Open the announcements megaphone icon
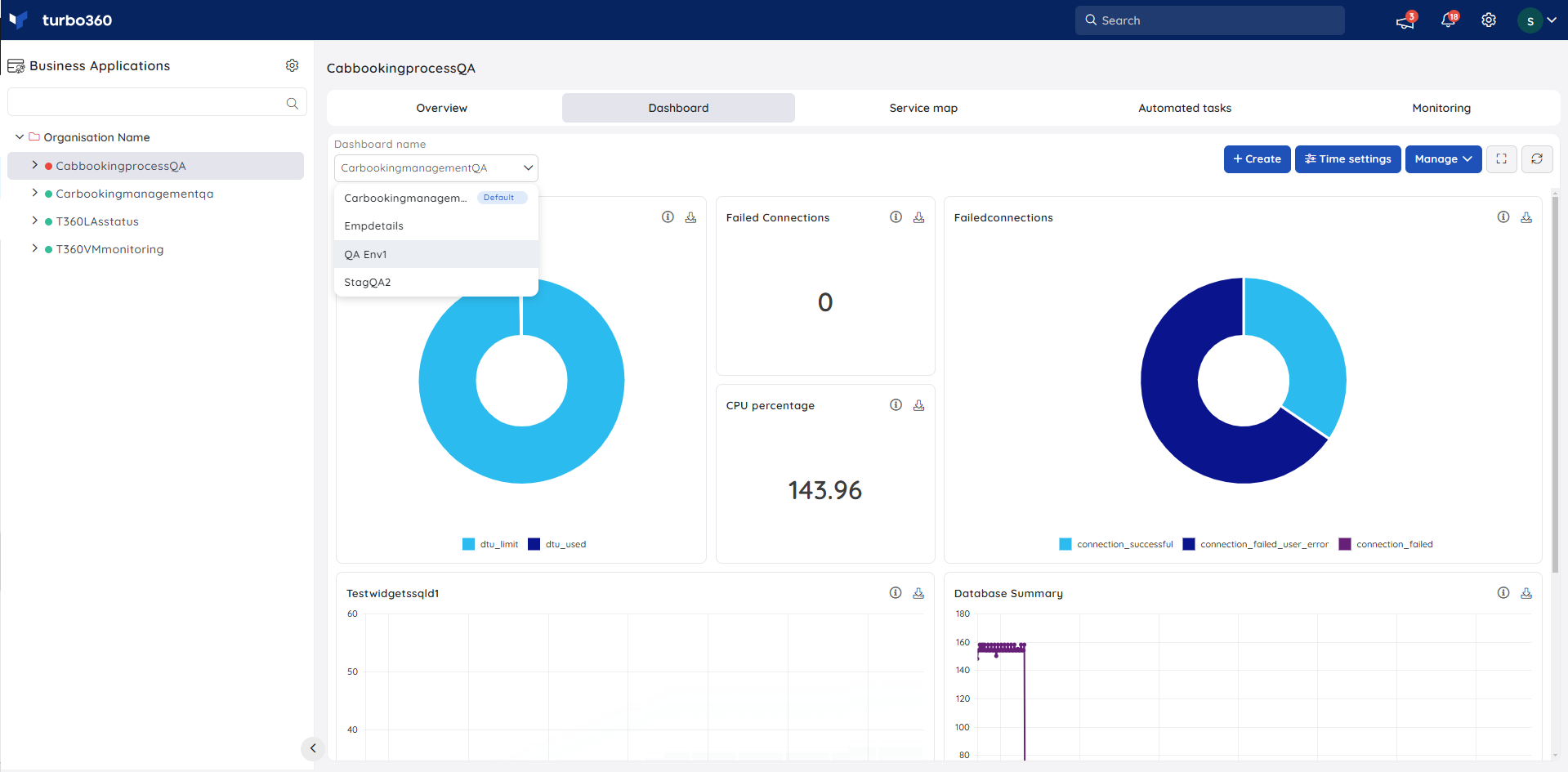The height and width of the screenshot is (772, 1568). [1405, 21]
